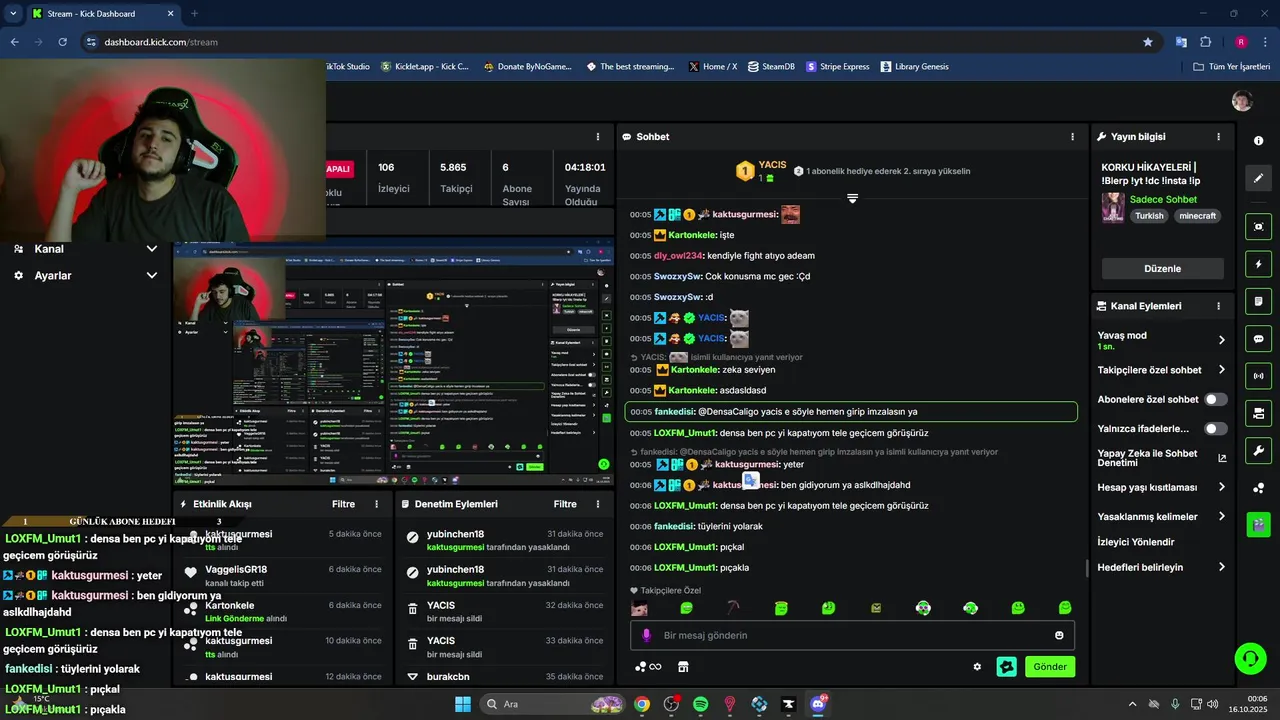Screen dimensions: 1280x720
Task: Click the screen capture frame icon in sidebar
Action: pyautogui.click(x=1258, y=227)
